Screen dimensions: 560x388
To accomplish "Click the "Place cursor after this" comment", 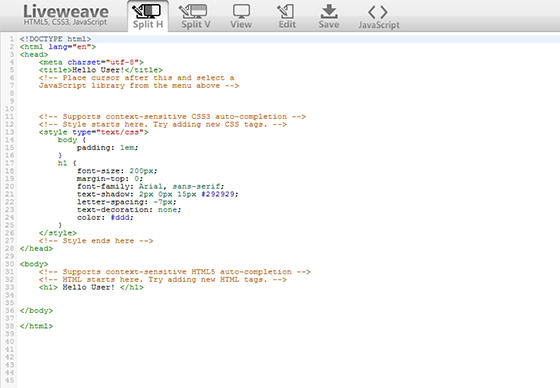I will coord(136,78).
